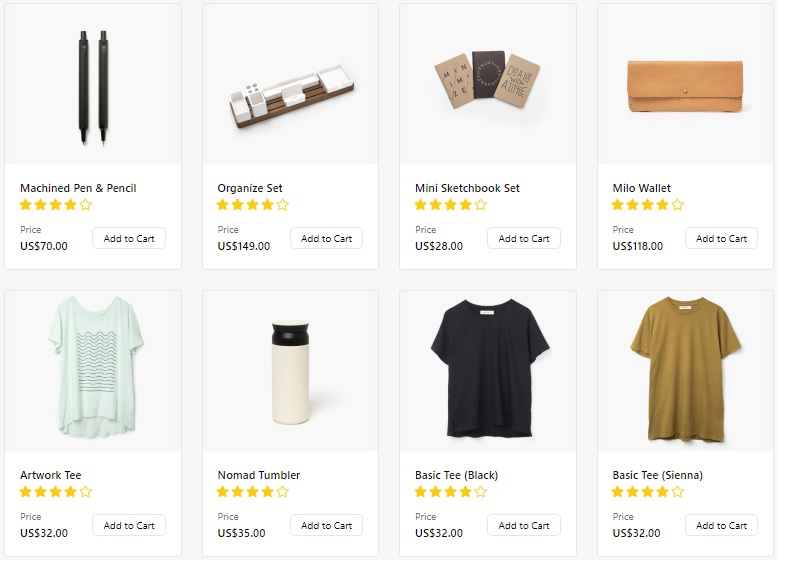Image resolution: width=793 pixels, height=576 pixels.
Task: Click fifth empty star on Milo Wallet rating
Action: pos(678,205)
